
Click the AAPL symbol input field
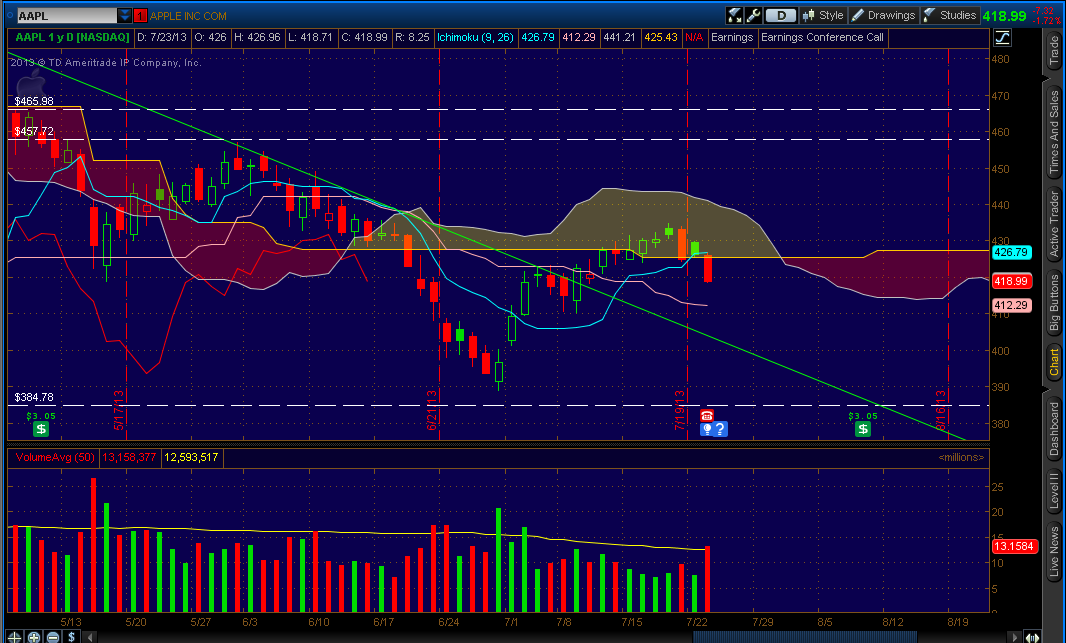67,16
